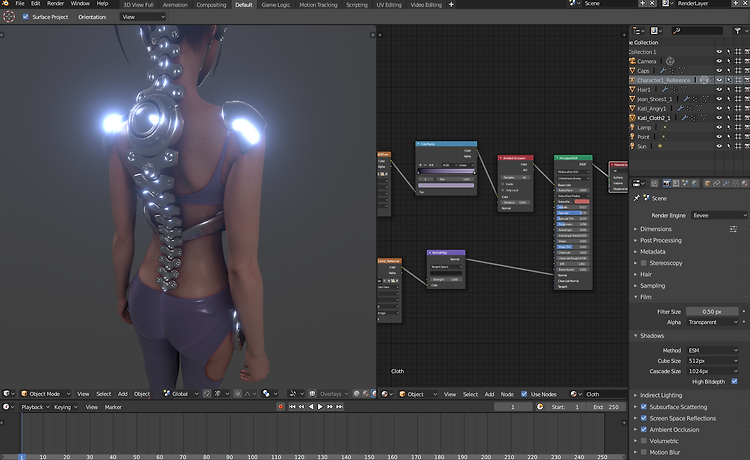Open the Global transform orientation dropdown
The width and height of the screenshot is (750, 460).
(x=181, y=394)
